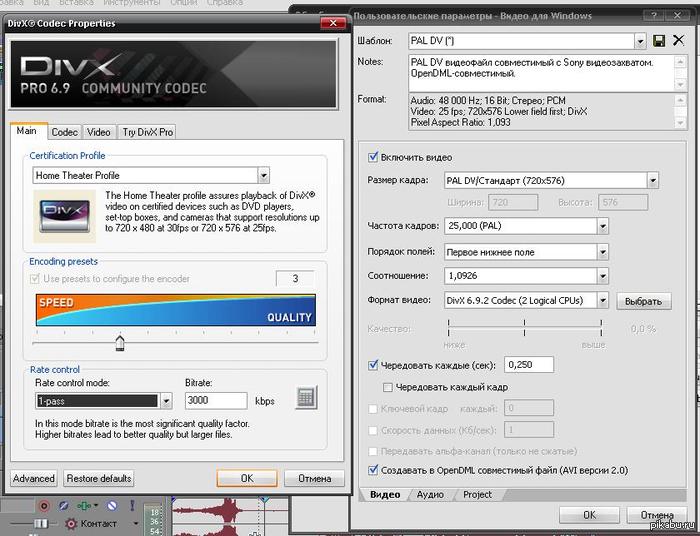Open the Формат видео codec dropdown

[603, 300]
